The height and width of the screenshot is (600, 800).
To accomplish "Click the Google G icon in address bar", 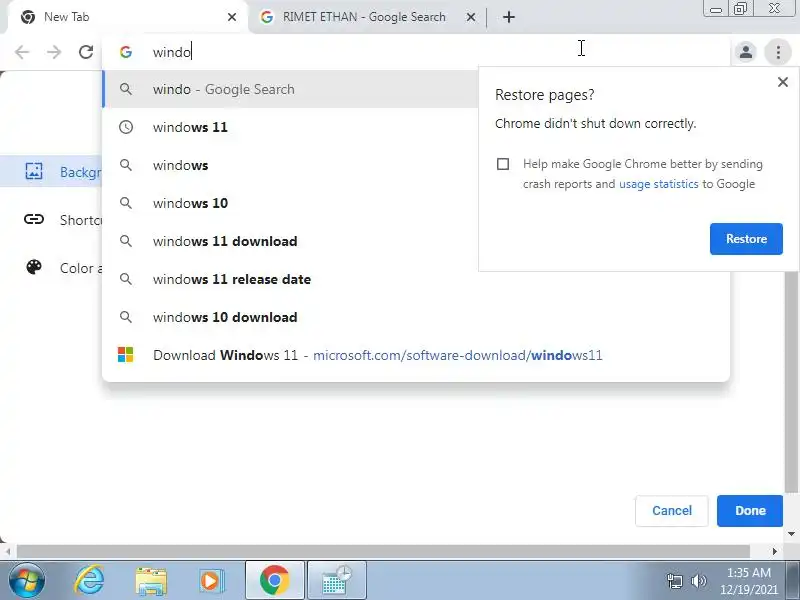I will pyautogui.click(x=126, y=52).
